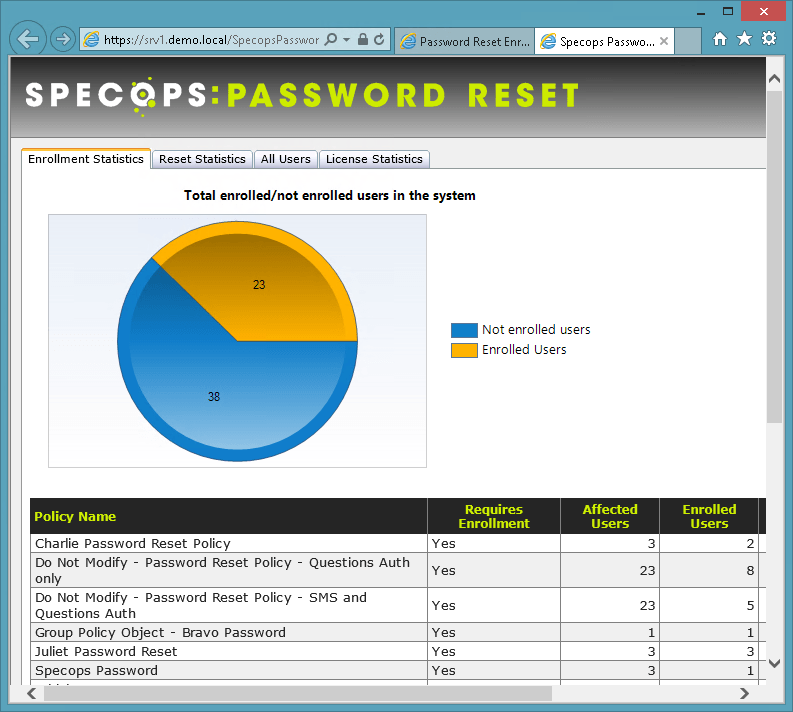This screenshot has width=793, height=712.
Task: Click the vertical scrollbar down arrow
Action: tap(774, 663)
